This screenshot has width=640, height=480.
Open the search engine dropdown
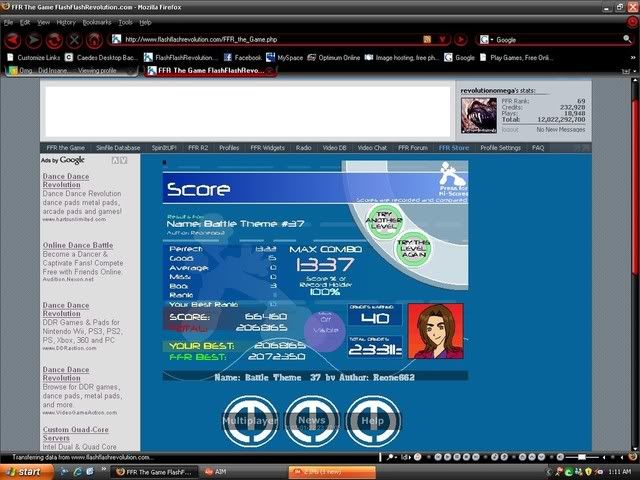click(487, 40)
